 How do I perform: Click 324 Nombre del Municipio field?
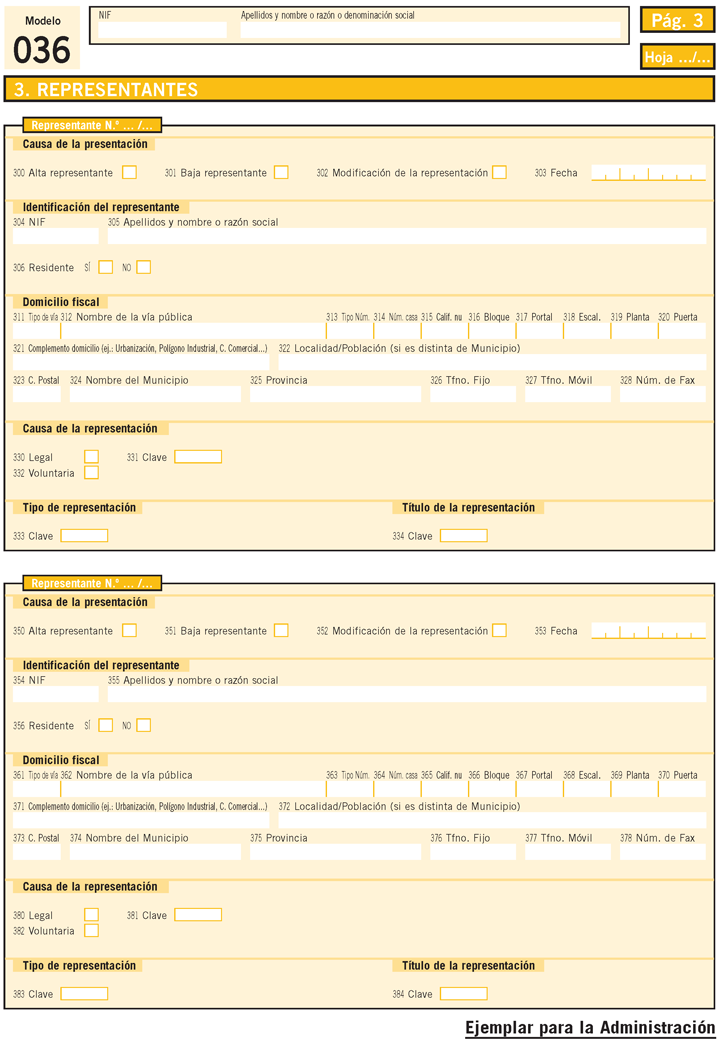(x=156, y=394)
